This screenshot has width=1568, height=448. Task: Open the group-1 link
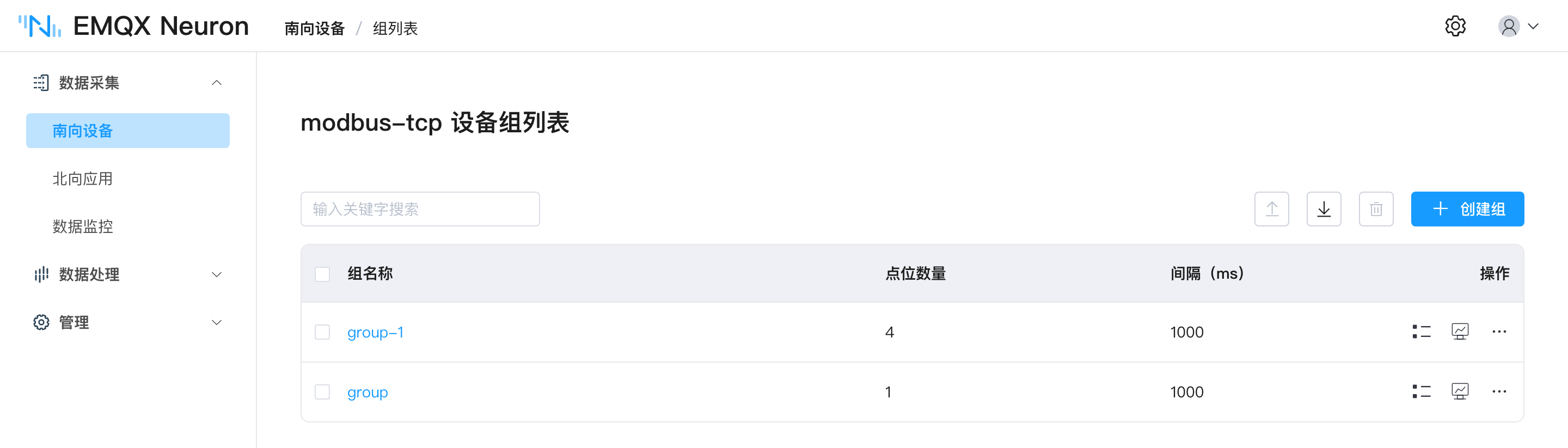[x=375, y=333]
